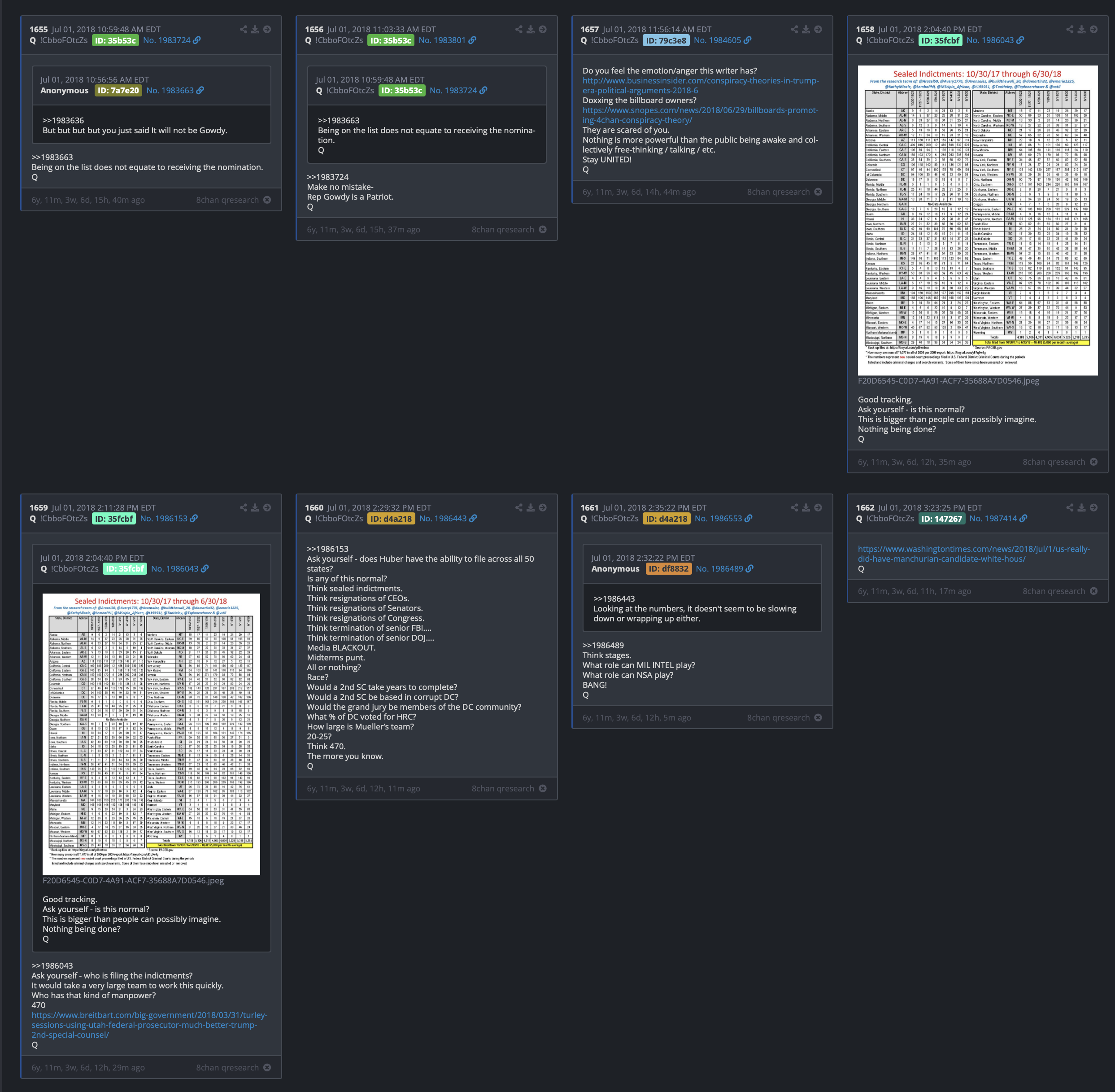Screen dimensions: 1115x1092
Task: Click the x-circle icon in post 1655 footer
Action: [x=267, y=200]
